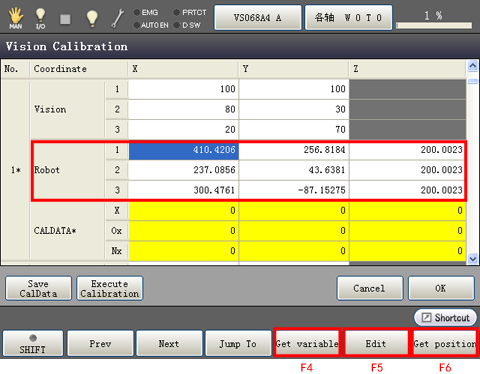Click the VS068A4 A robot button

coord(258,18)
